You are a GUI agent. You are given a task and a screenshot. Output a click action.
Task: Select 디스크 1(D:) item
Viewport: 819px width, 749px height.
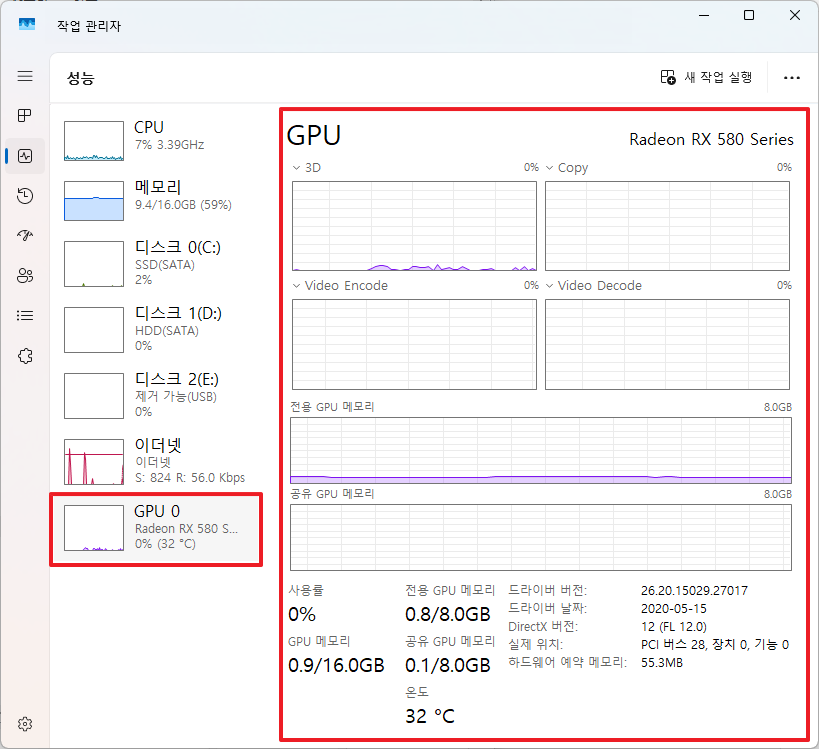(x=156, y=330)
